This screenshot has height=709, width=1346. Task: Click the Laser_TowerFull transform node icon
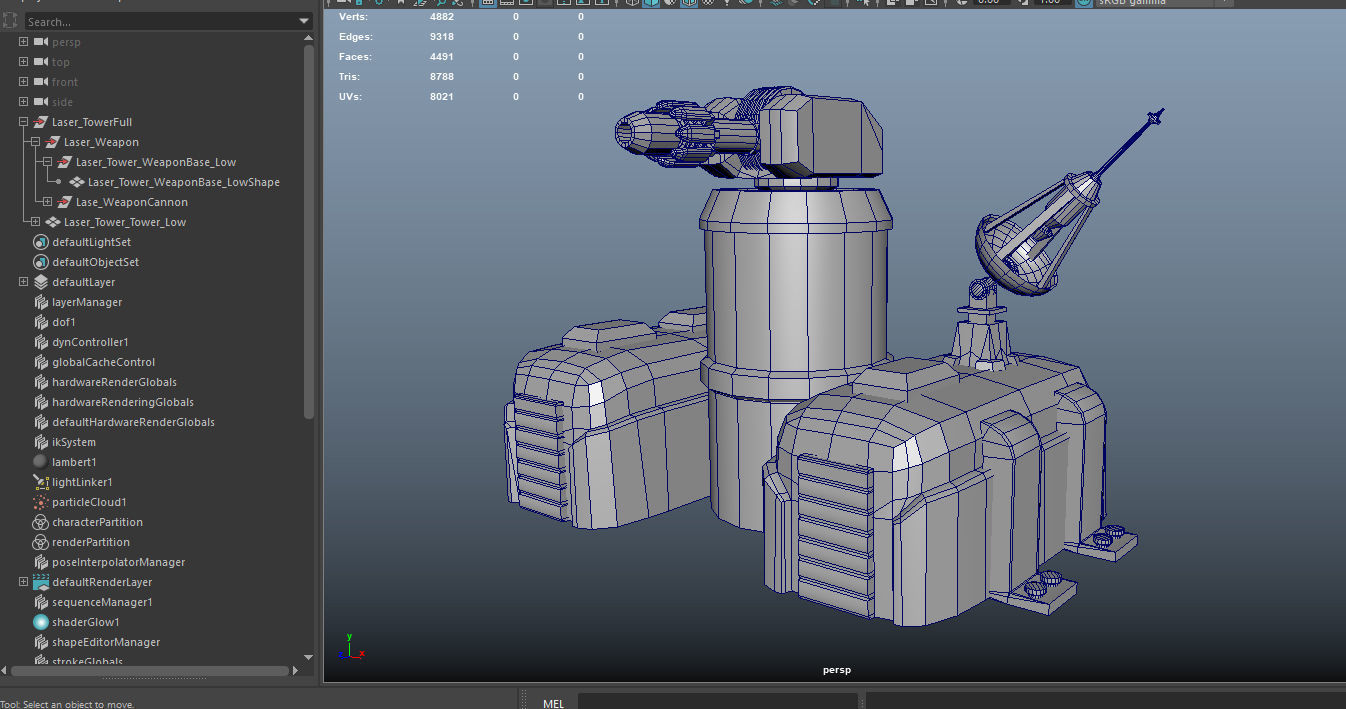pos(41,122)
